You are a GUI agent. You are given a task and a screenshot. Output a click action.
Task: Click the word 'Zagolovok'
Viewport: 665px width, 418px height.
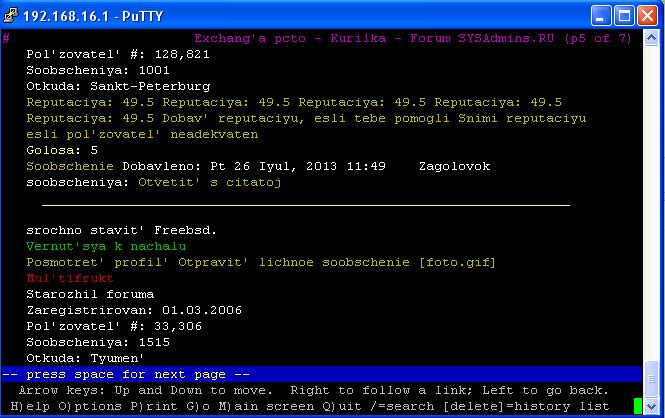(x=455, y=166)
